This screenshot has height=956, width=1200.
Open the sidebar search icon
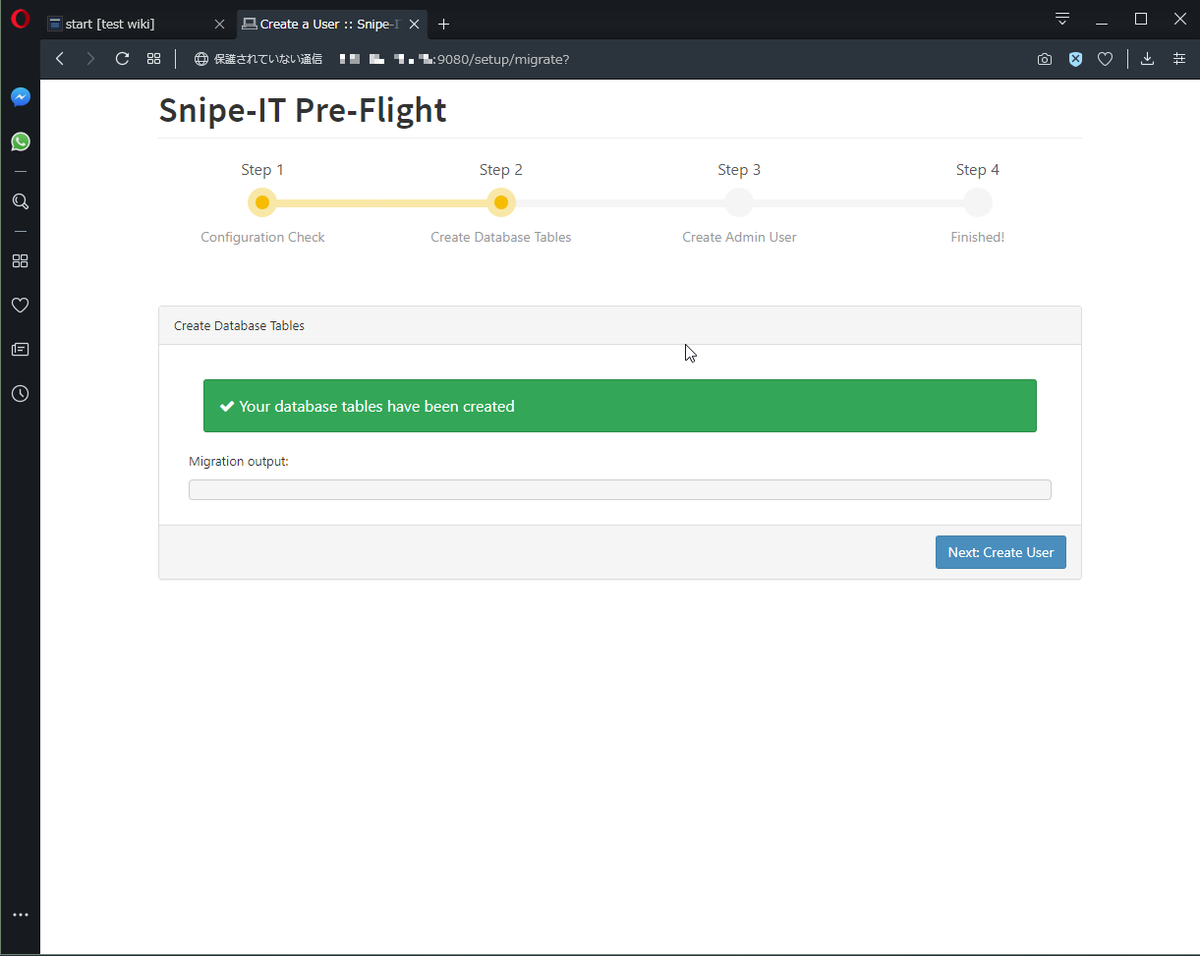[x=20, y=201]
